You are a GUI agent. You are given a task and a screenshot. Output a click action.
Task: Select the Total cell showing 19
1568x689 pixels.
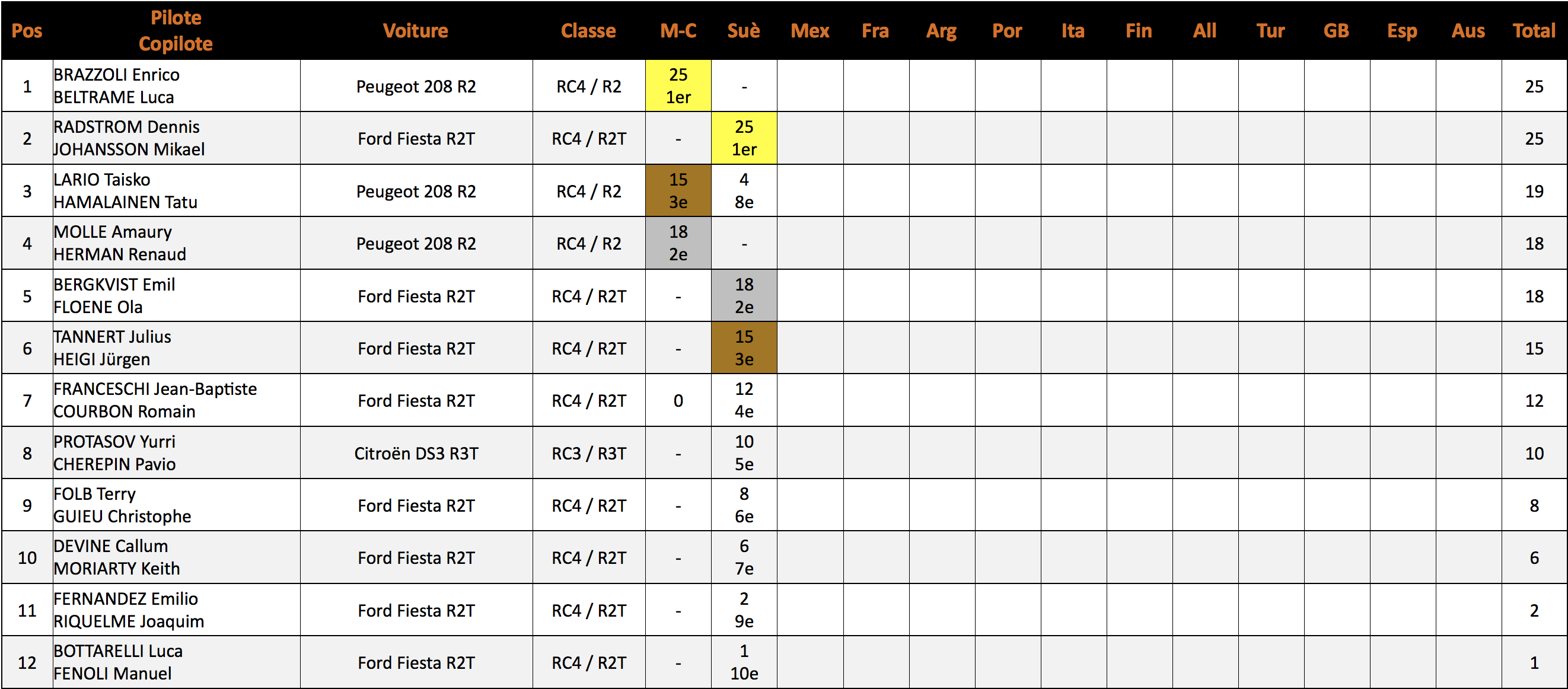click(1533, 191)
